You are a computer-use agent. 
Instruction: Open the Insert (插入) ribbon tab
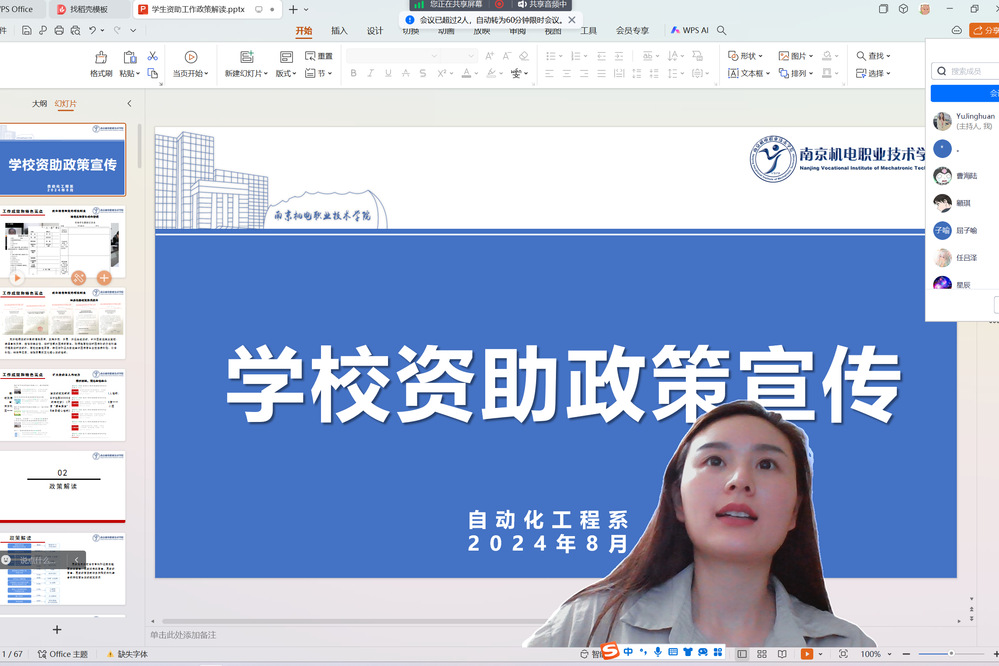(339, 31)
